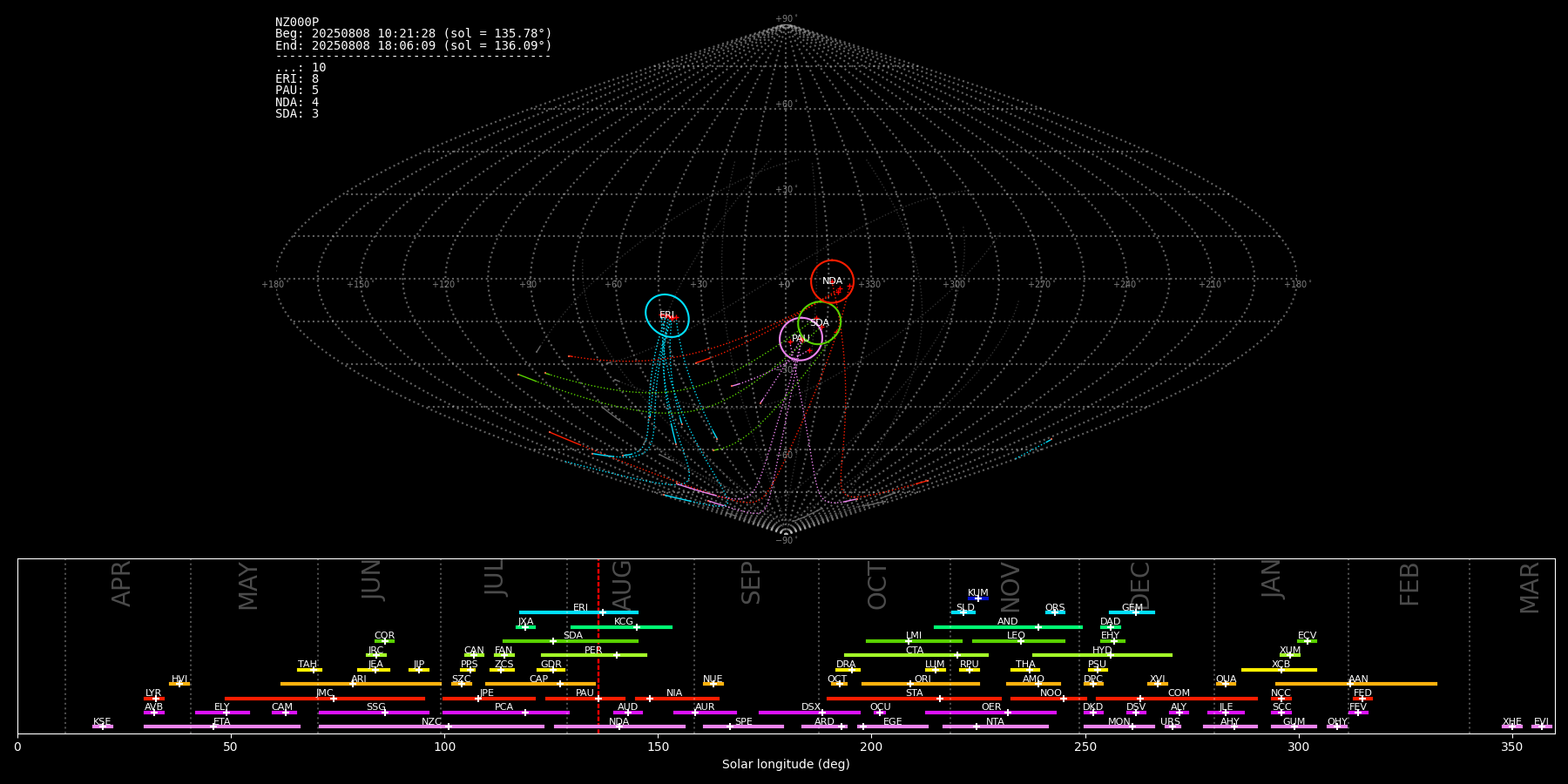Click the XHE shower label in timeline
Screen dimensions: 1568x784
1512,722
